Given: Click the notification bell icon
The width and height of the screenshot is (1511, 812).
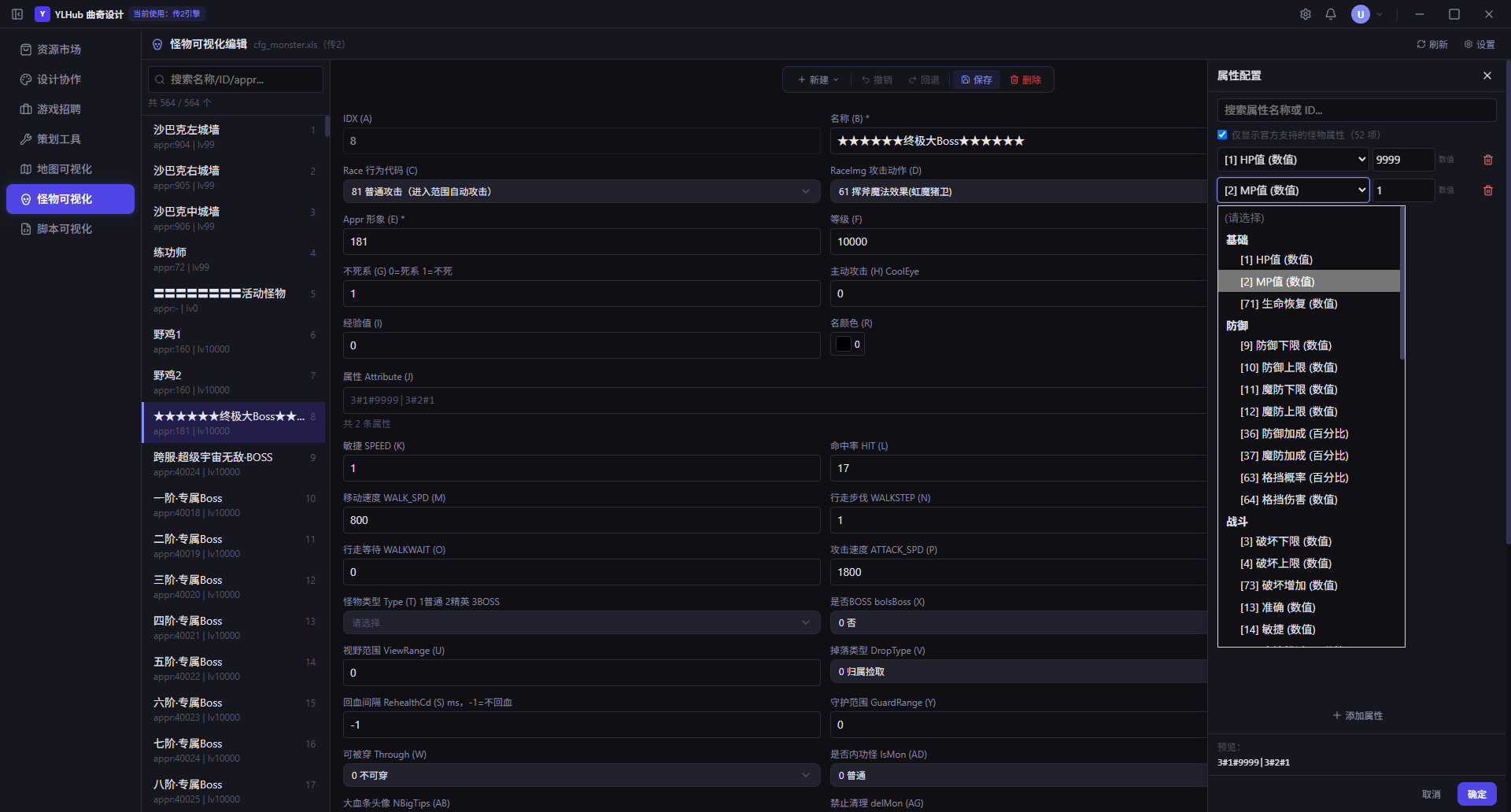Looking at the screenshot, I should pos(1331,14).
